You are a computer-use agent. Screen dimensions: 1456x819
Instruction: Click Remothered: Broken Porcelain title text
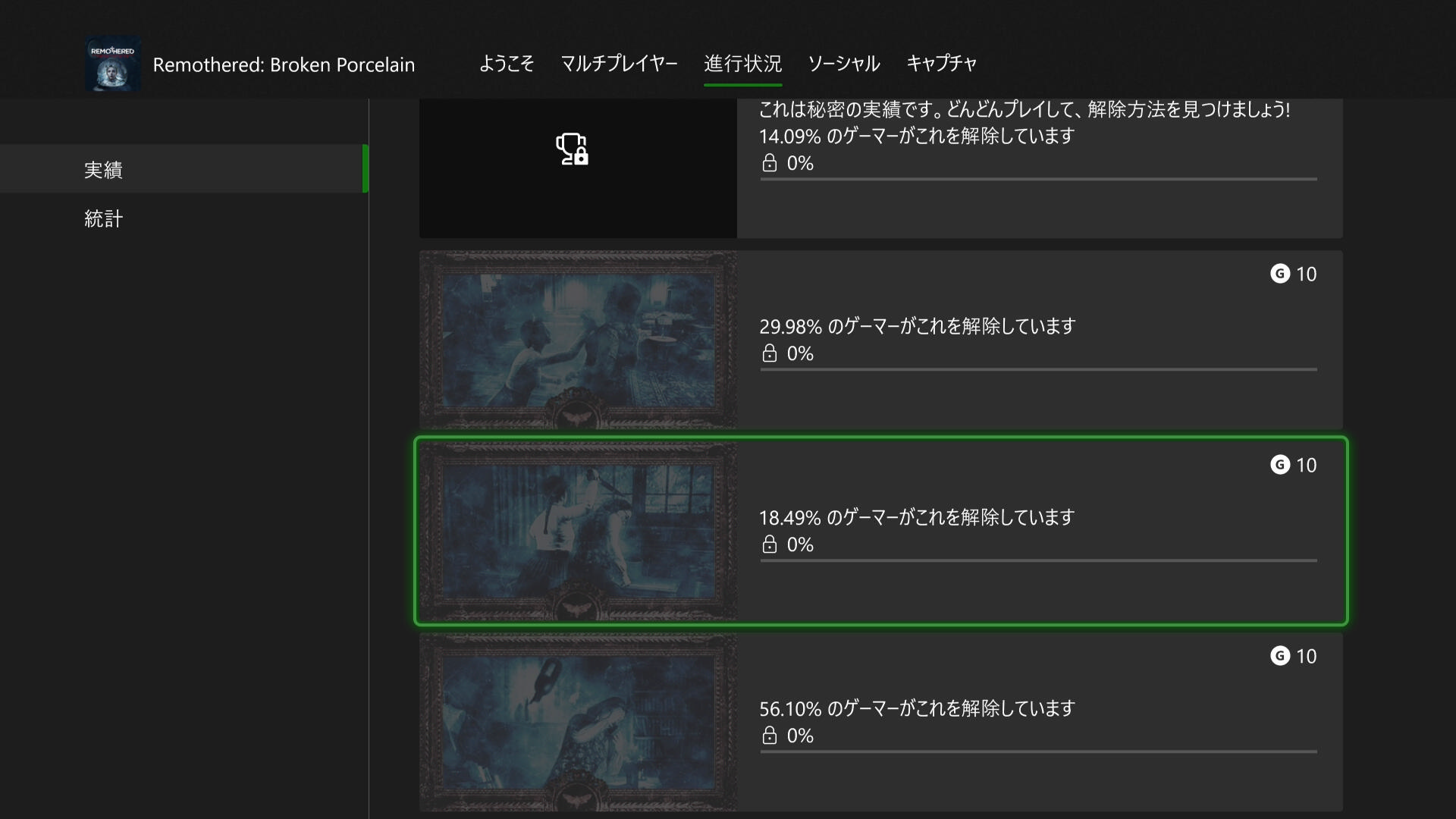pyautogui.click(x=284, y=65)
